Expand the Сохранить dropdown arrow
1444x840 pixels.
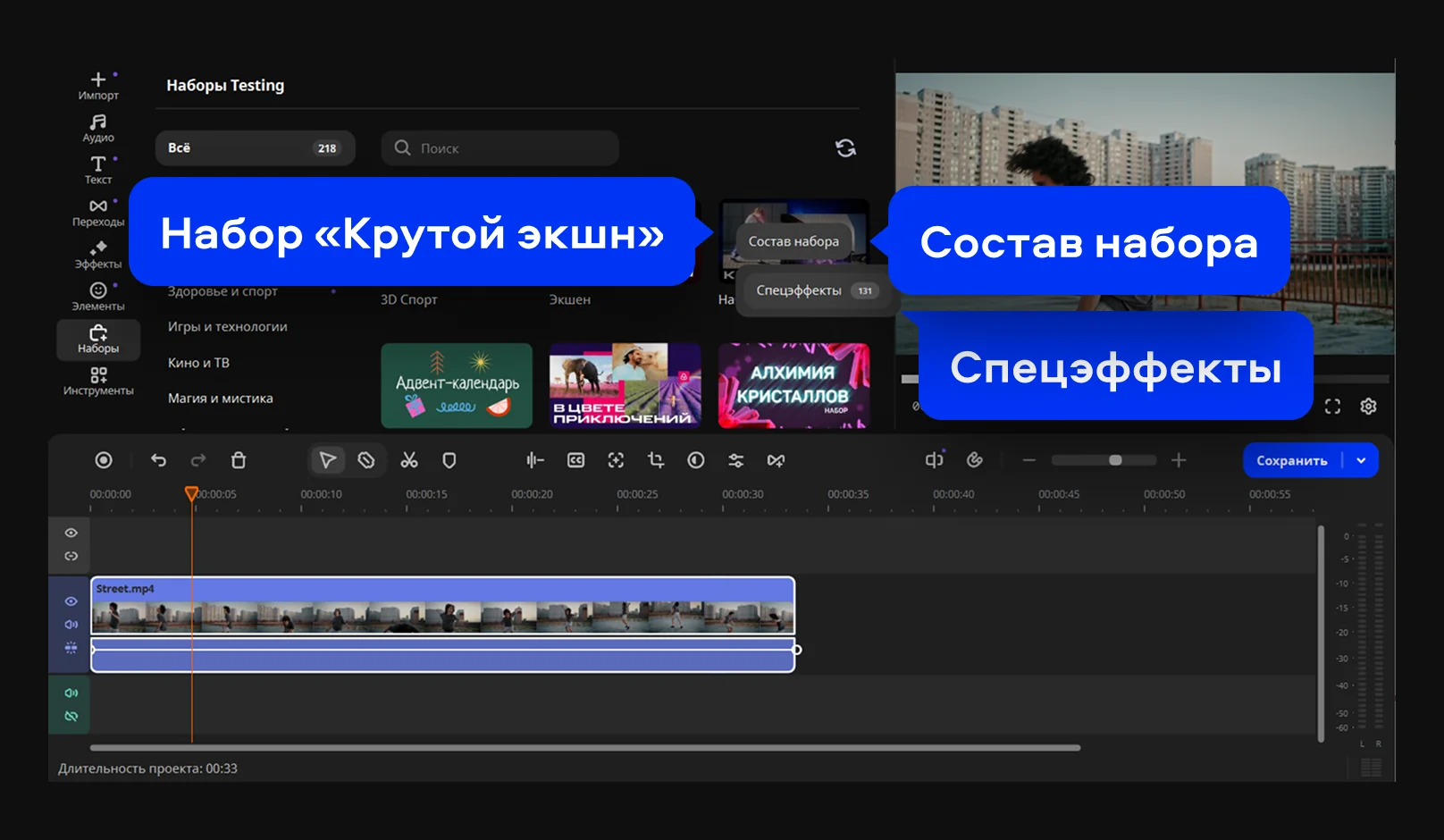(1361, 460)
